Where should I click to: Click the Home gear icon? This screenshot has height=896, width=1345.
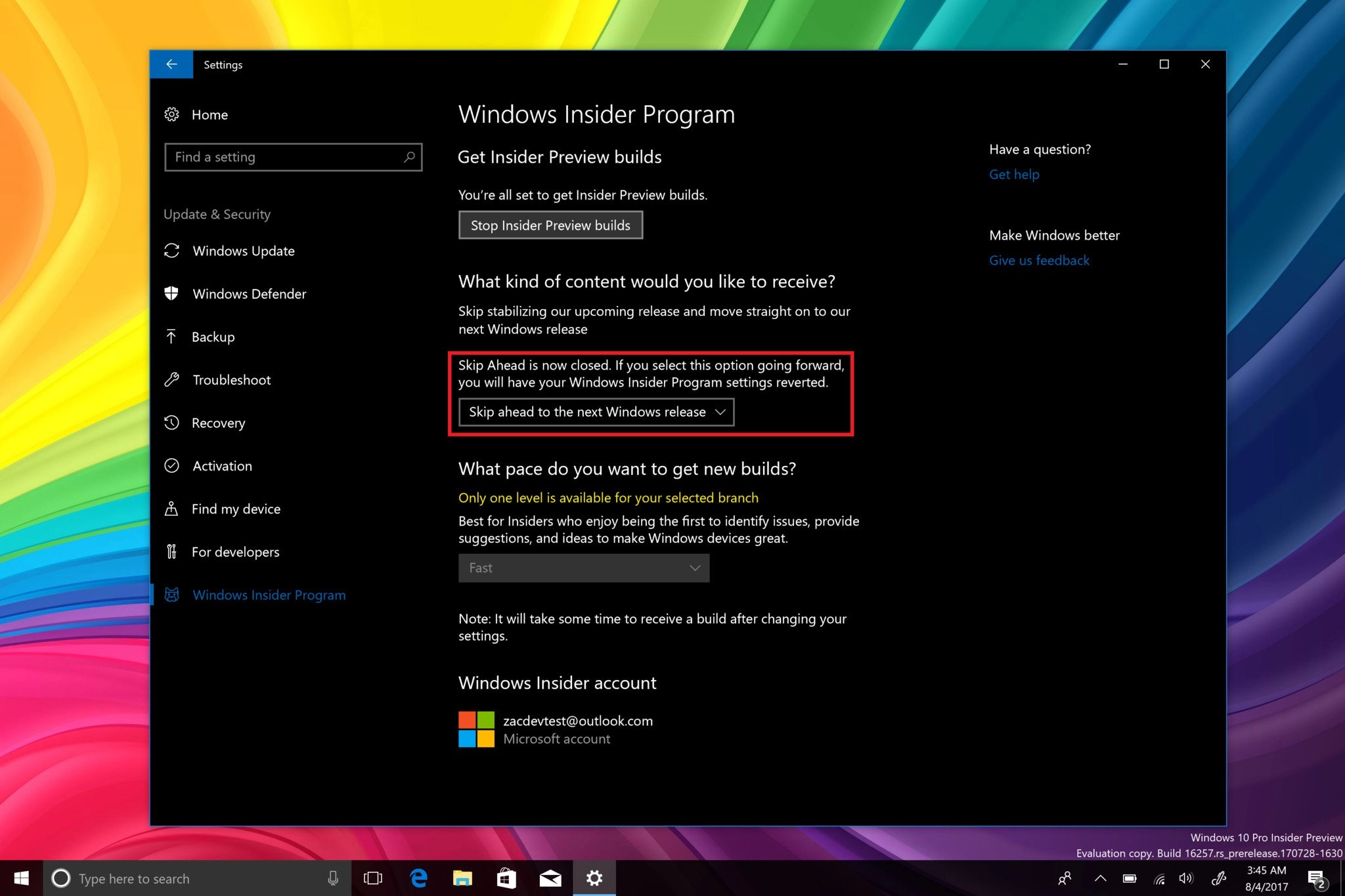click(x=171, y=114)
